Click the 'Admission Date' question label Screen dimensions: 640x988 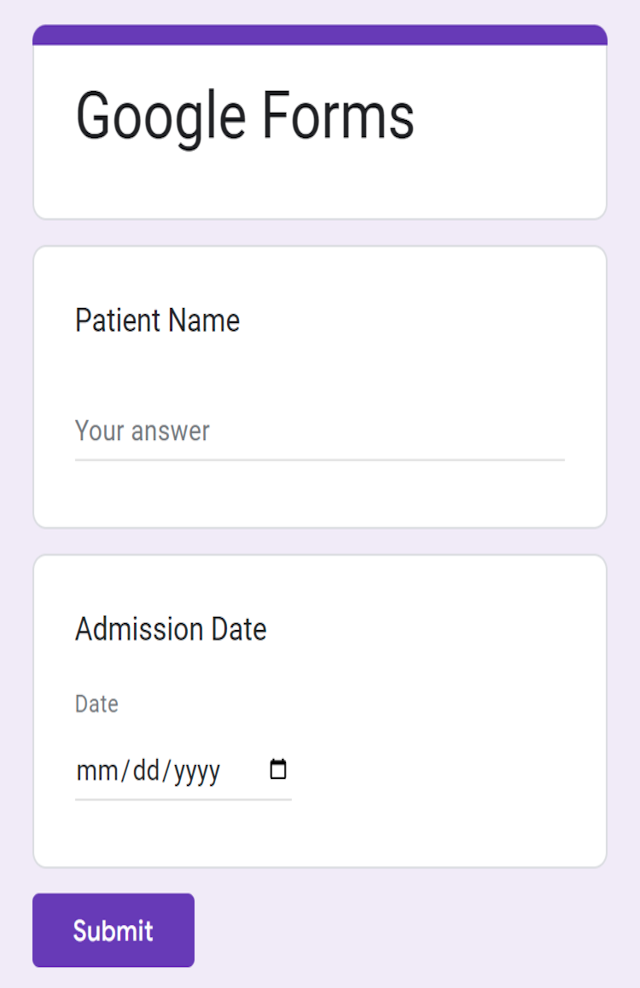[x=171, y=629]
